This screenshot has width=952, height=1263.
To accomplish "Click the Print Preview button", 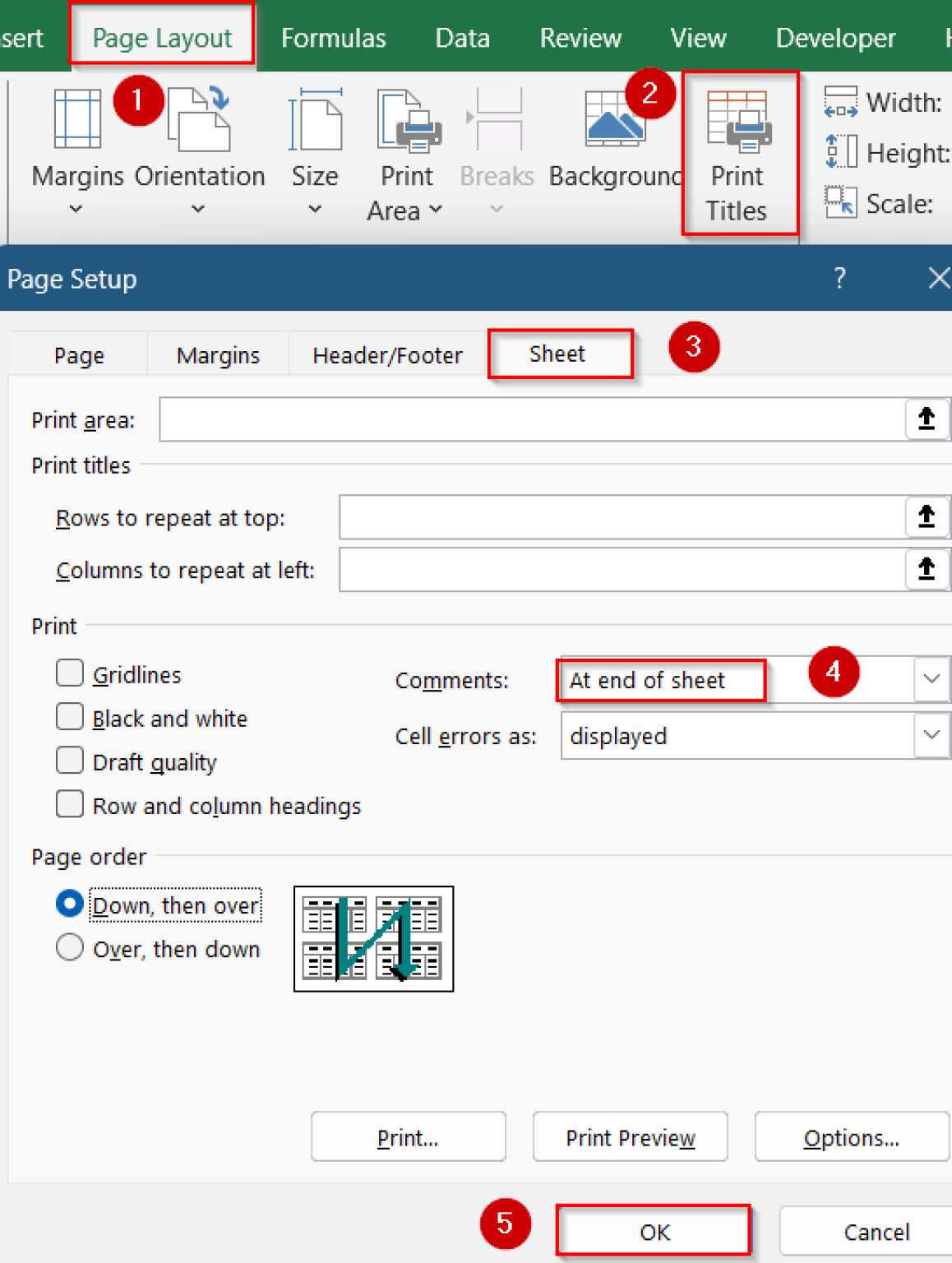I will click(x=630, y=1137).
